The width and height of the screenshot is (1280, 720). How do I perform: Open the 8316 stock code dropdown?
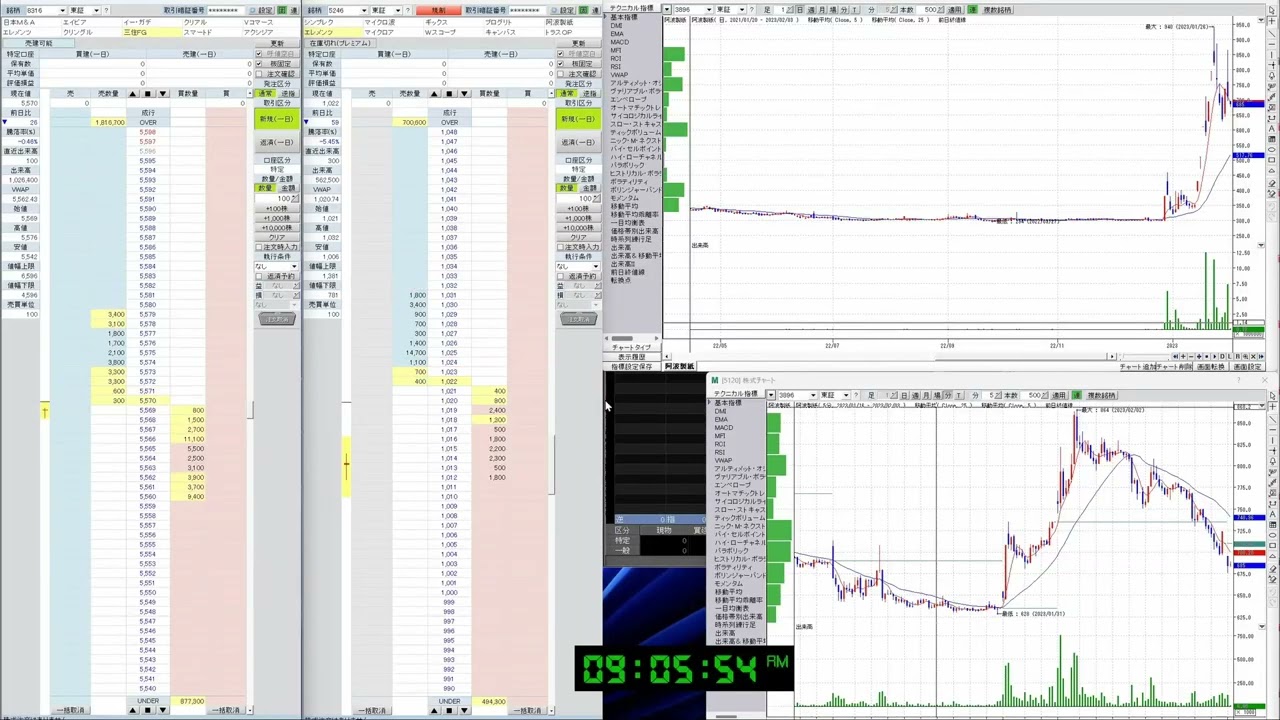point(62,10)
